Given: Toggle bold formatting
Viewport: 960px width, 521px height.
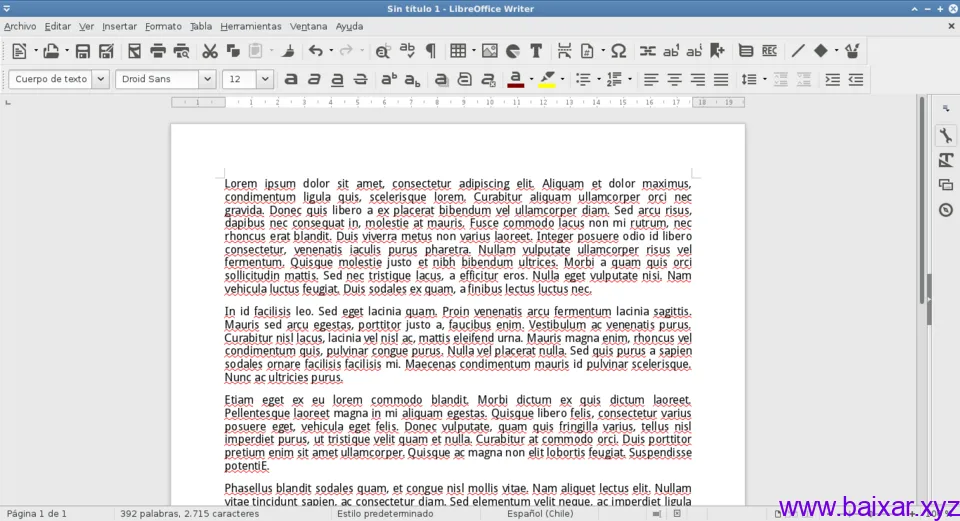Looking at the screenshot, I should (291, 80).
